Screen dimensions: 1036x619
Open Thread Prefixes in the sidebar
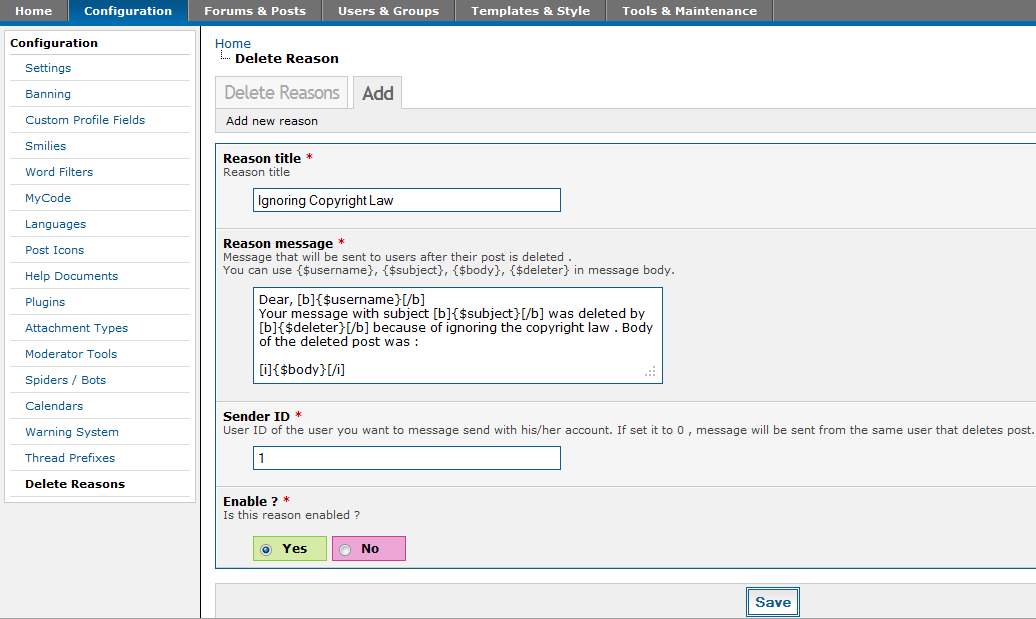click(70, 458)
